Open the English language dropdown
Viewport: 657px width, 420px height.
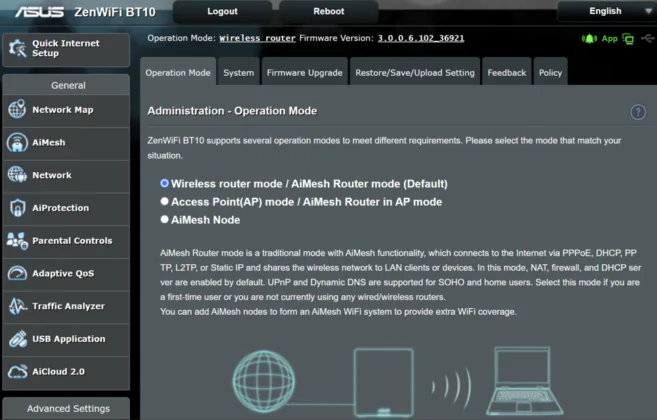606,11
